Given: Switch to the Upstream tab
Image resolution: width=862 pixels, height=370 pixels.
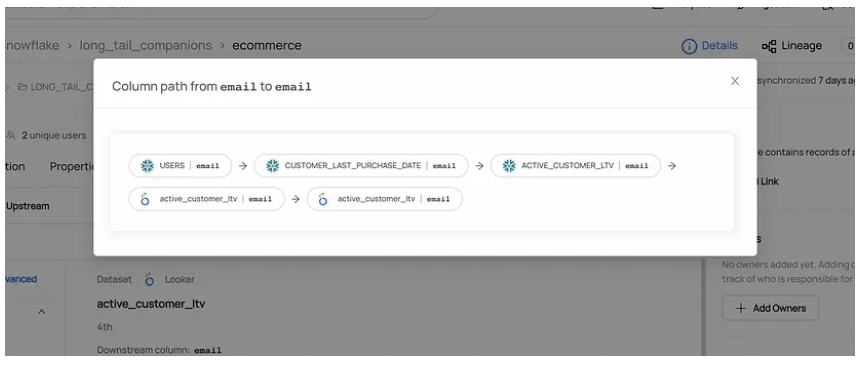Looking at the screenshot, I should click(27, 206).
